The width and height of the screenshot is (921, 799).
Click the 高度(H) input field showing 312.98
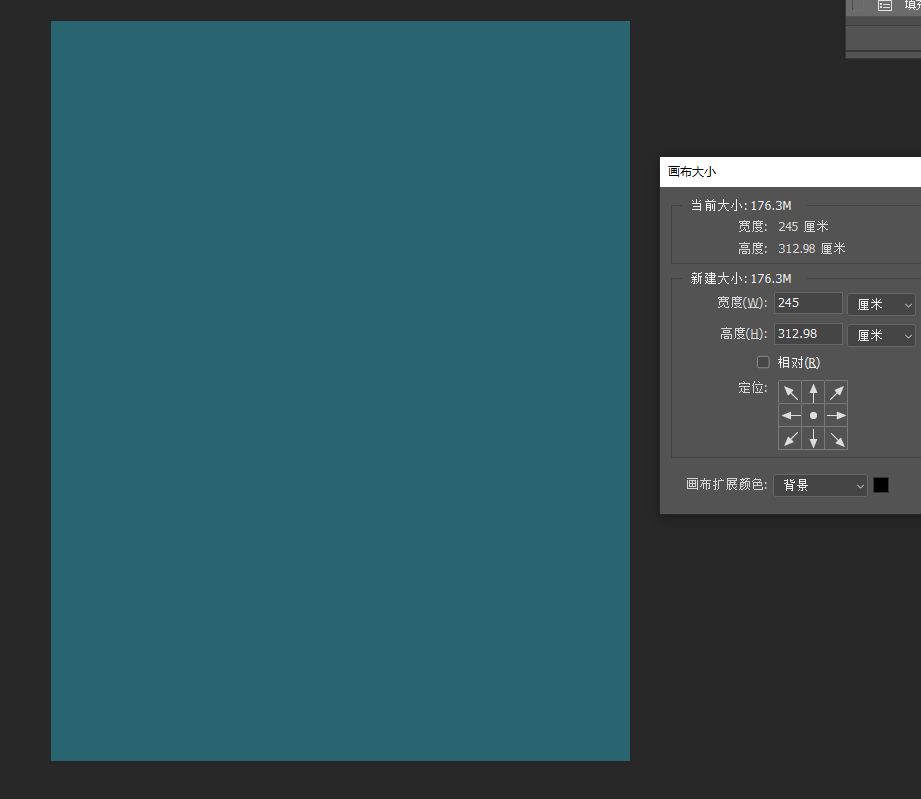tap(808, 334)
